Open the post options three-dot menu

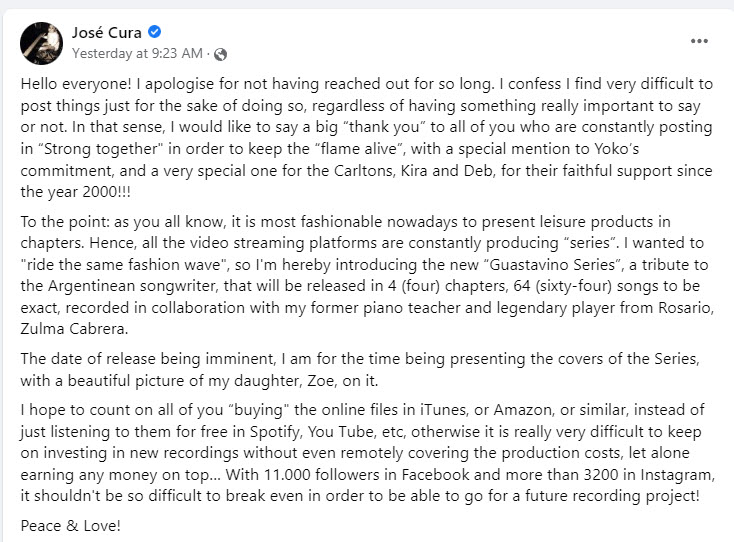click(699, 41)
